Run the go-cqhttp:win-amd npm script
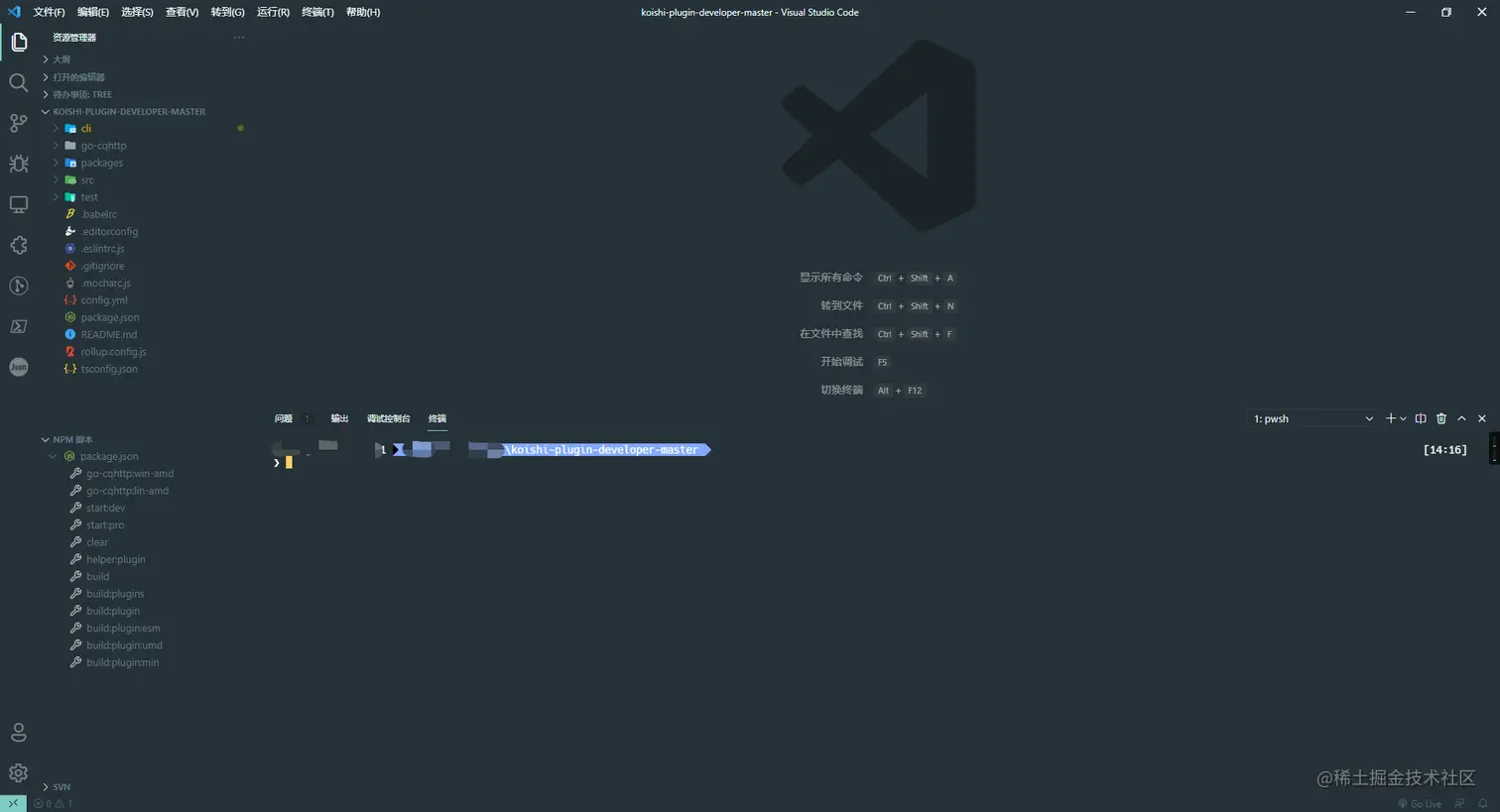Viewport: 1500px width, 812px height. point(129,474)
